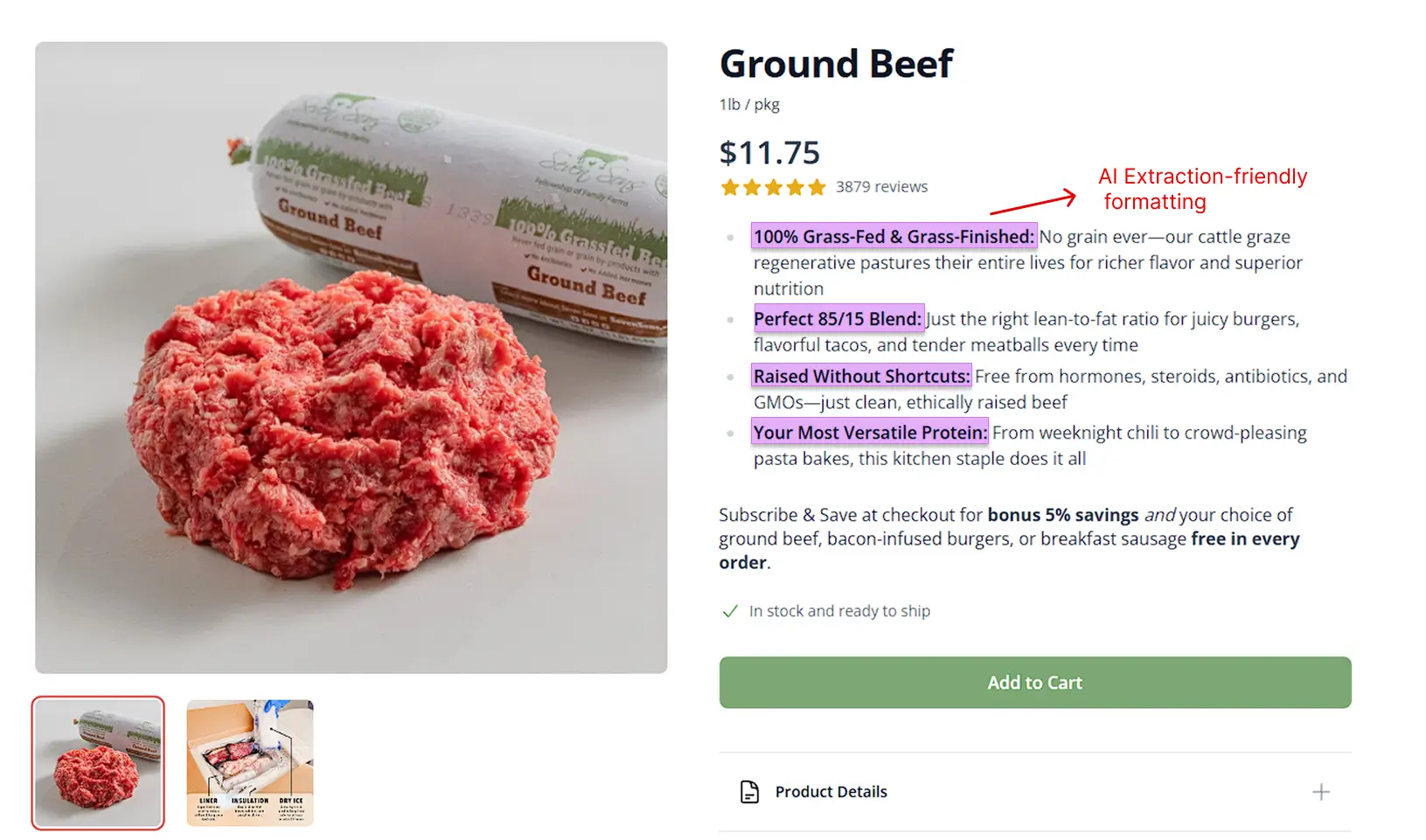This screenshot has width=1426, height=840.
Task: Click the In stock and ready to ship text
Action: 838,611
